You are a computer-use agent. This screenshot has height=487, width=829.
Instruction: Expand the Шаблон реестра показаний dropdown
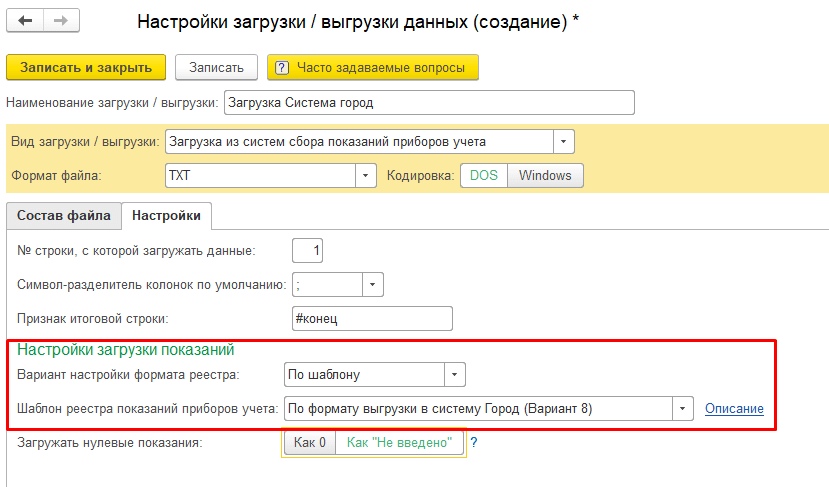click(683, 409)
